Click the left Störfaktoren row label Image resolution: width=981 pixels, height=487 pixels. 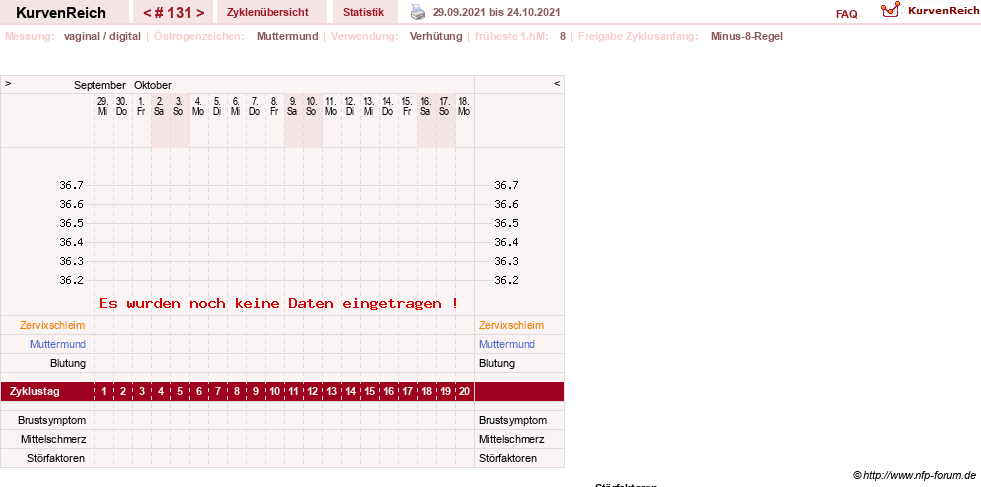[x=56, y=458]
